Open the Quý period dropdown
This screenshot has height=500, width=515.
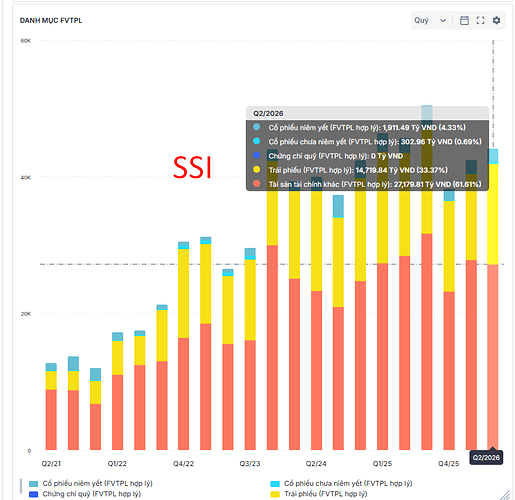430,21
